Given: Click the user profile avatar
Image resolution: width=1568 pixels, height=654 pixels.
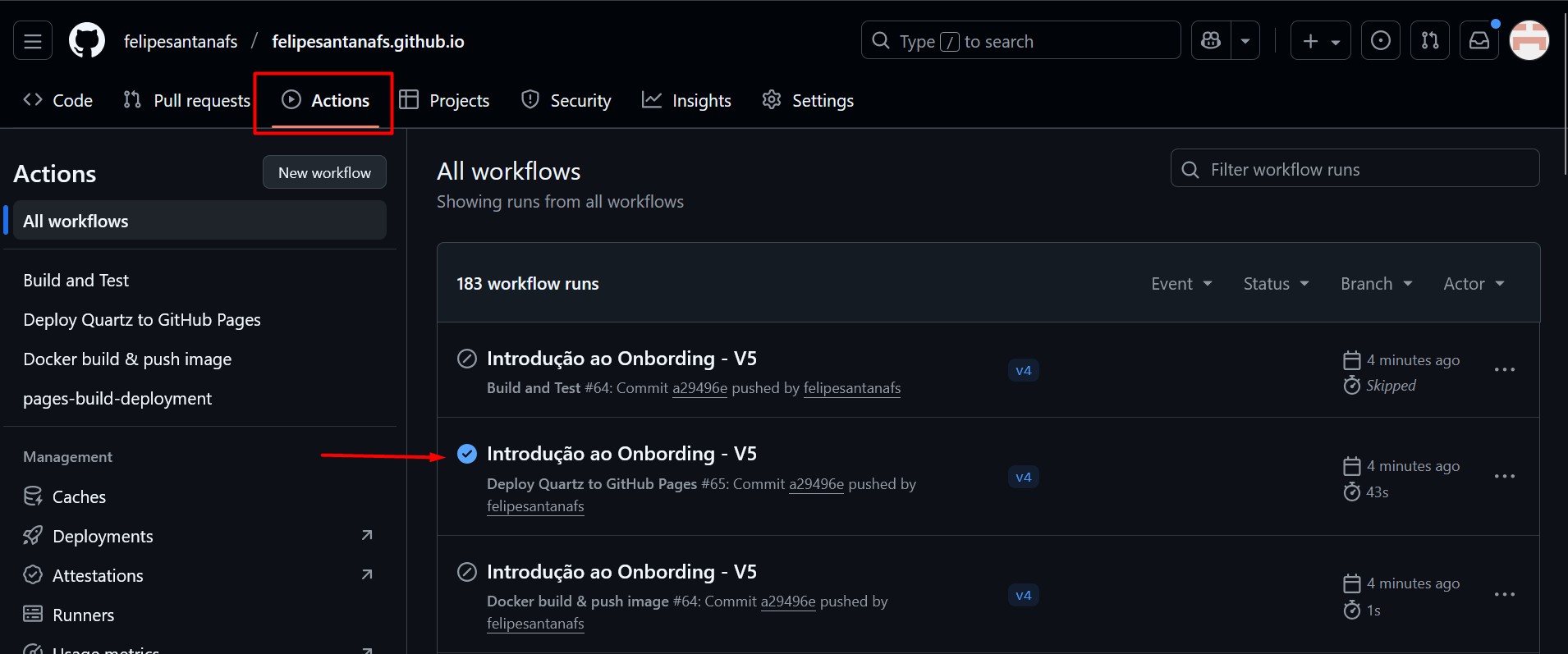Looking at the screenshot, I should tap(1529, 41).
